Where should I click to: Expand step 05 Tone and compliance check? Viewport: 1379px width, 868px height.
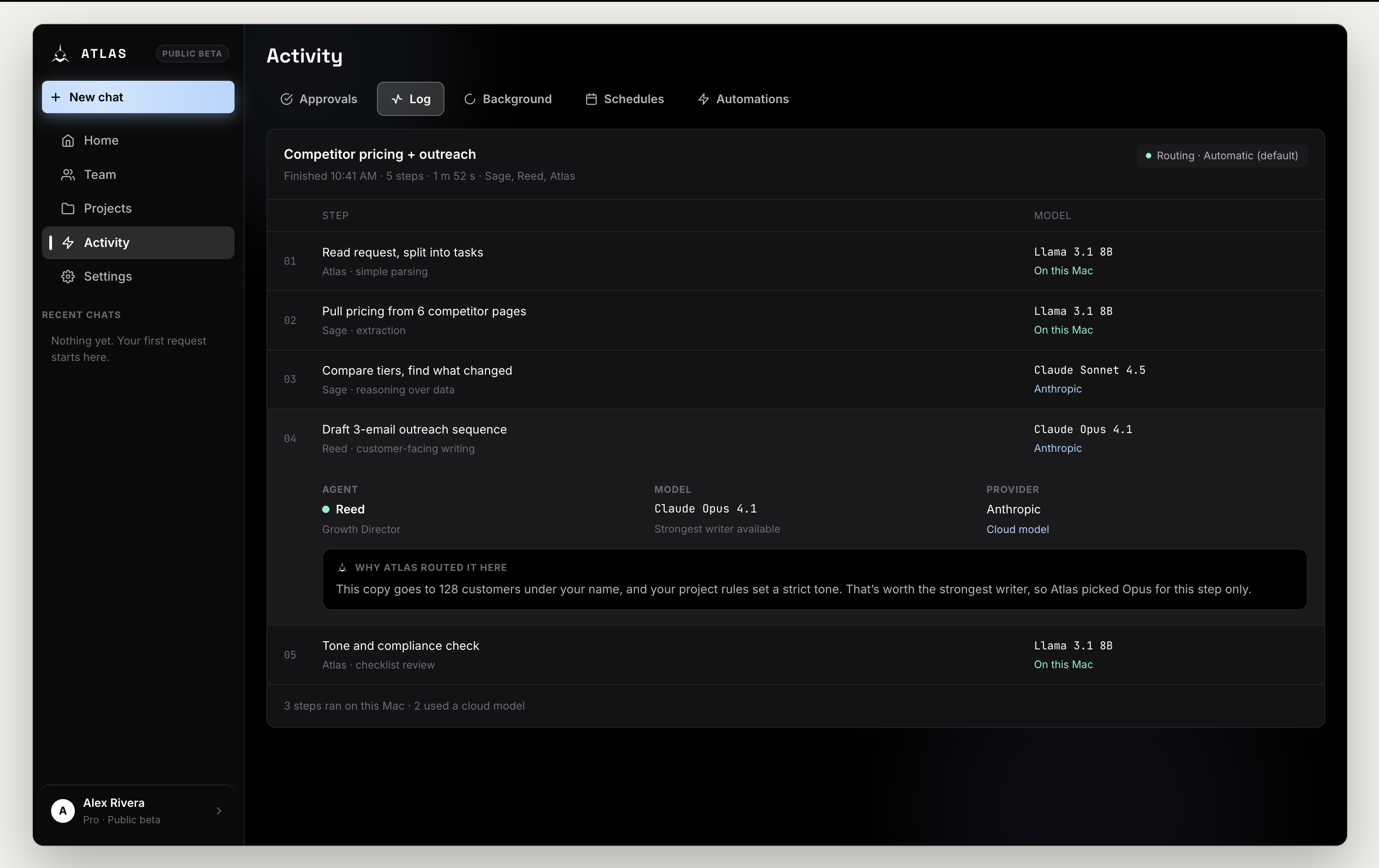795,654
